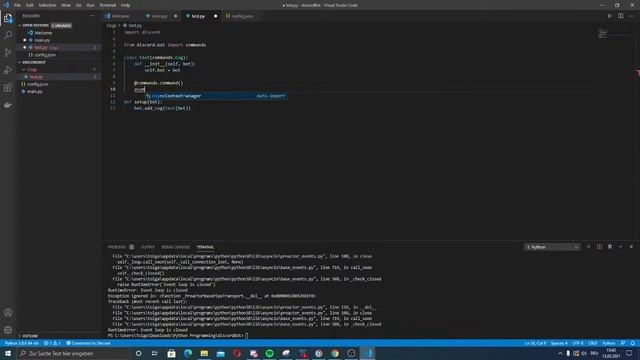Close the terminal panel
Screen dimensions: 640x360
point(631,247)
